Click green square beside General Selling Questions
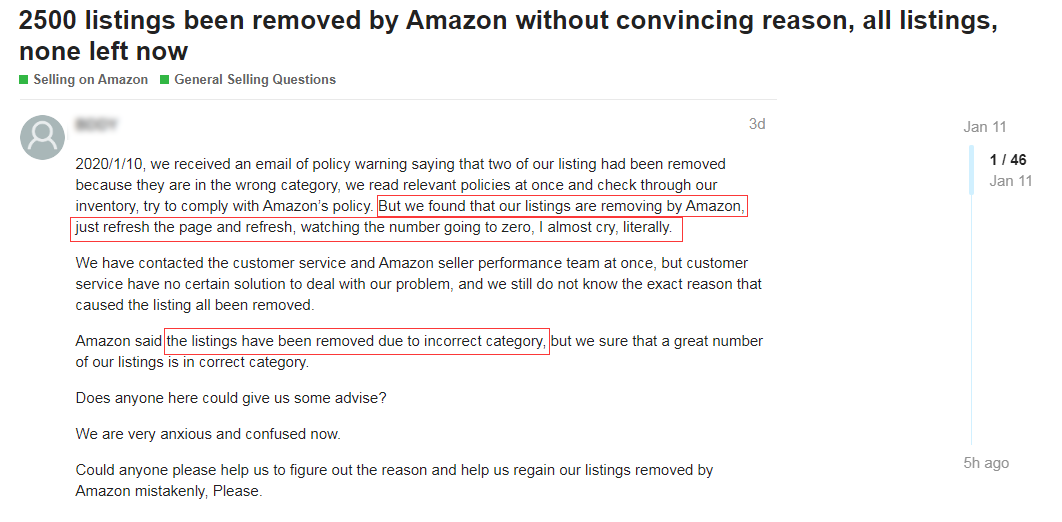The image size is (1062, 522). click(165, 80)
